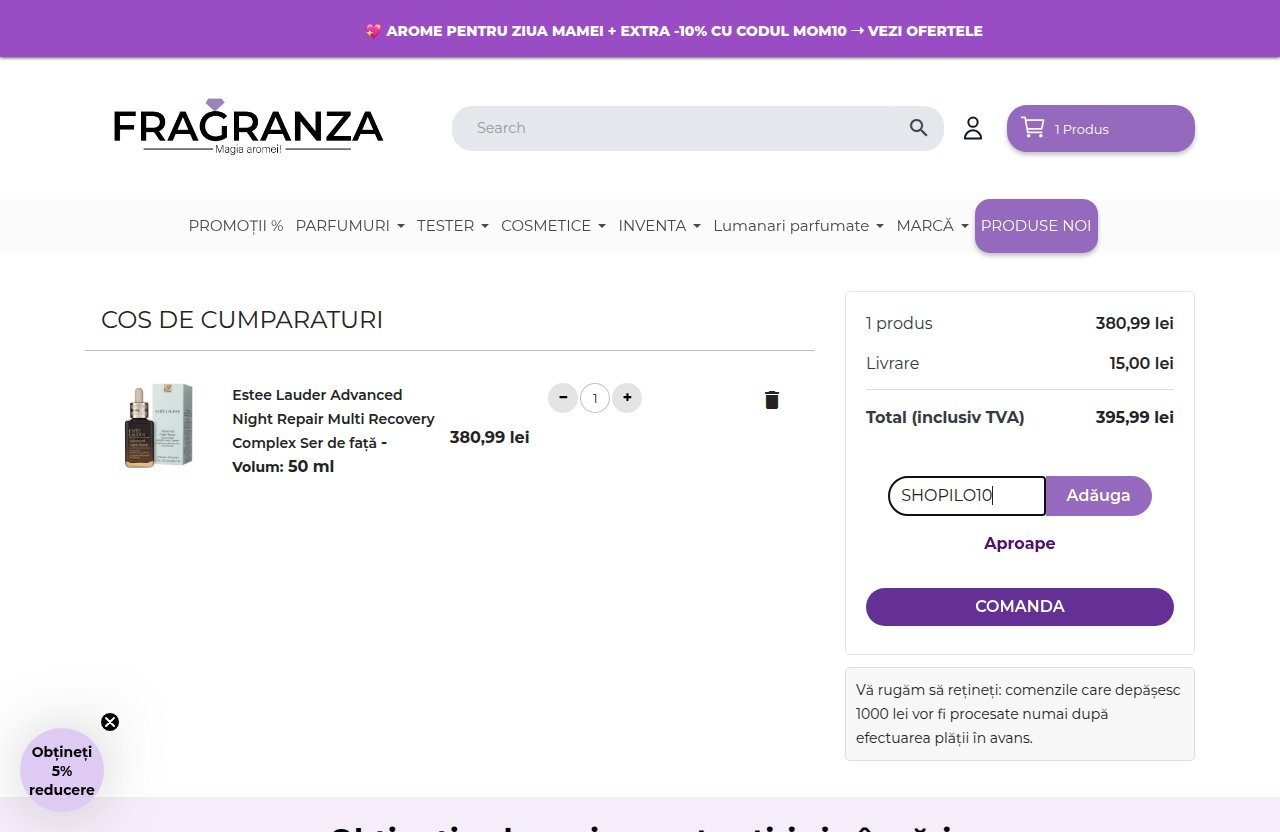
Task: Click the Fragranza logo
Action: pos(248,126)
